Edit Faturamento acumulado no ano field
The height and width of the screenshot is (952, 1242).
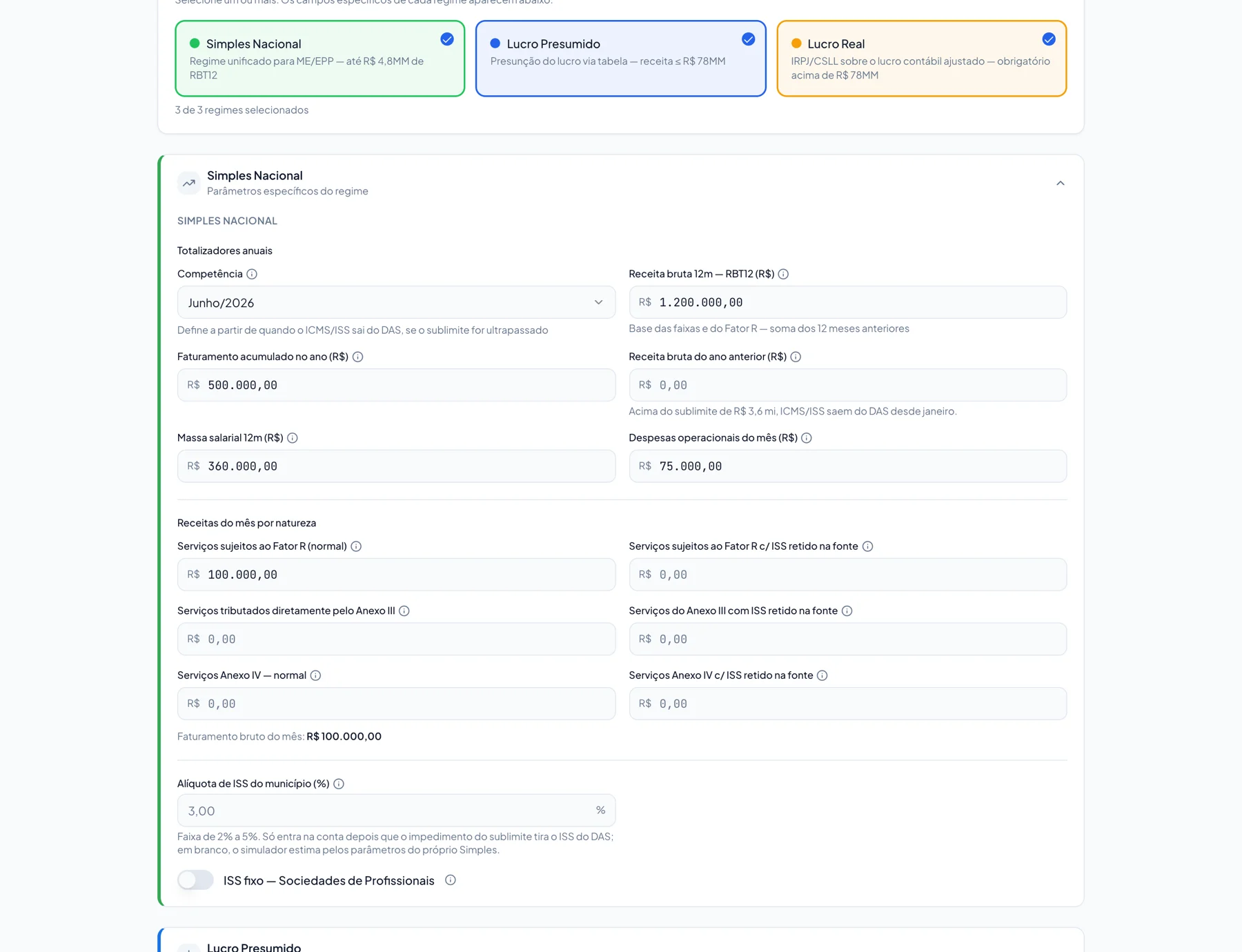pyautogui.click(x=396, y=385)
